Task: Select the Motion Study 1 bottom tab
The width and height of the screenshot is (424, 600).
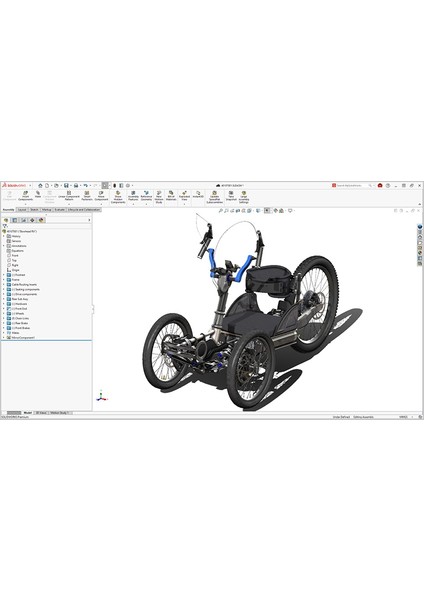Action: (60, 413)
